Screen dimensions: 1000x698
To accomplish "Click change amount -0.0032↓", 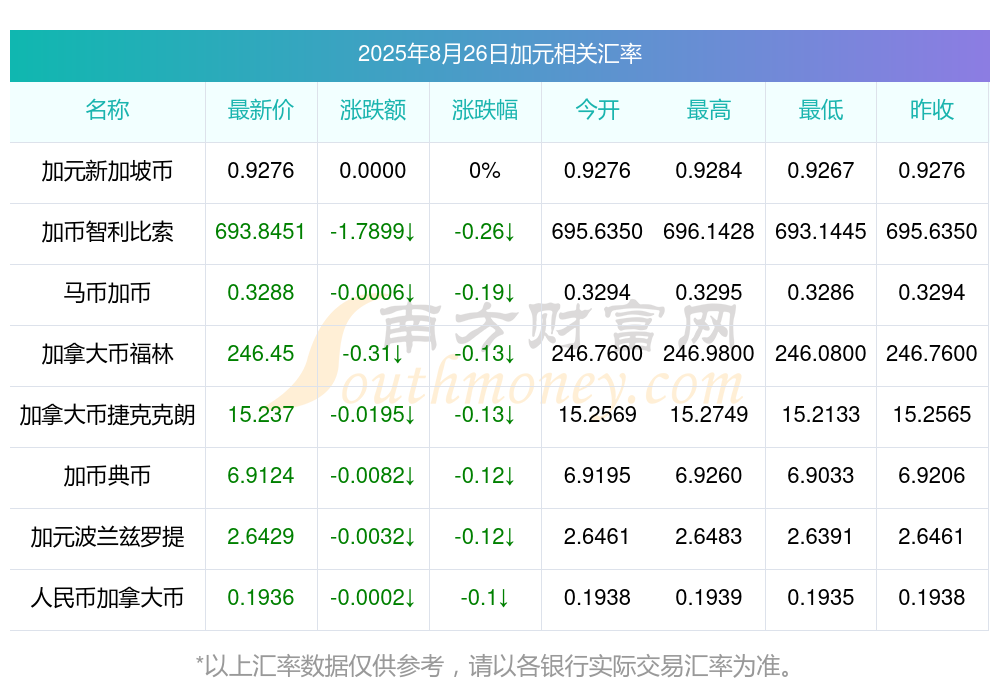I will pyautogui.click(x=372, y=537).
